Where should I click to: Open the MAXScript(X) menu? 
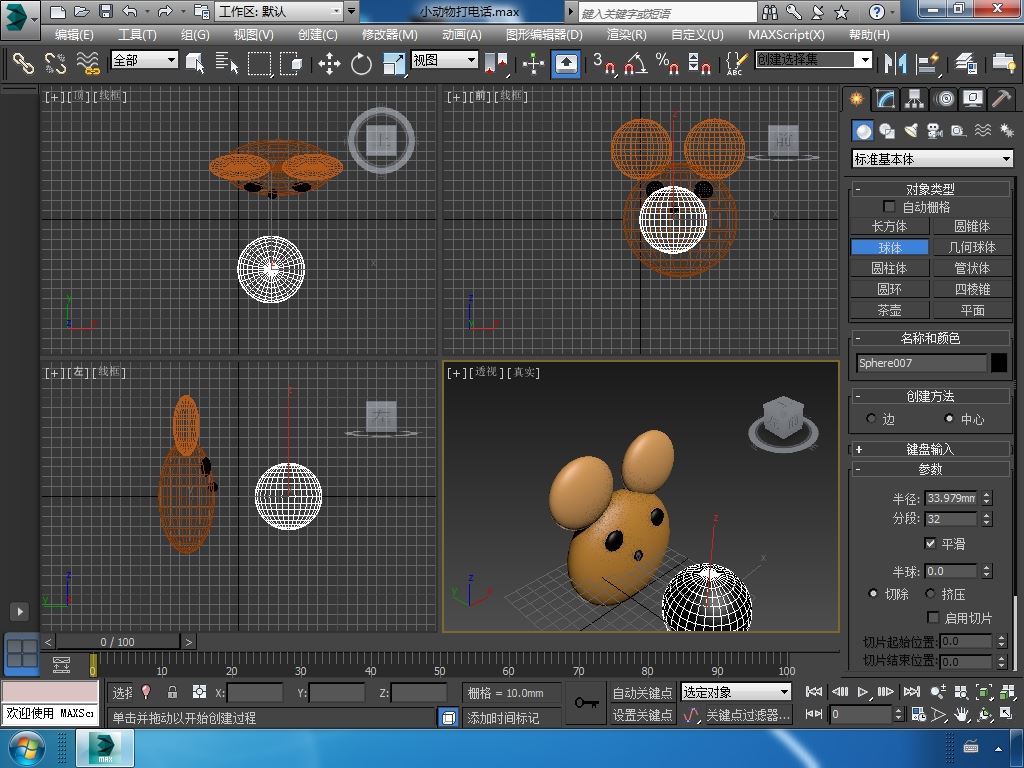pyautogui.click(x=786, y=35)
